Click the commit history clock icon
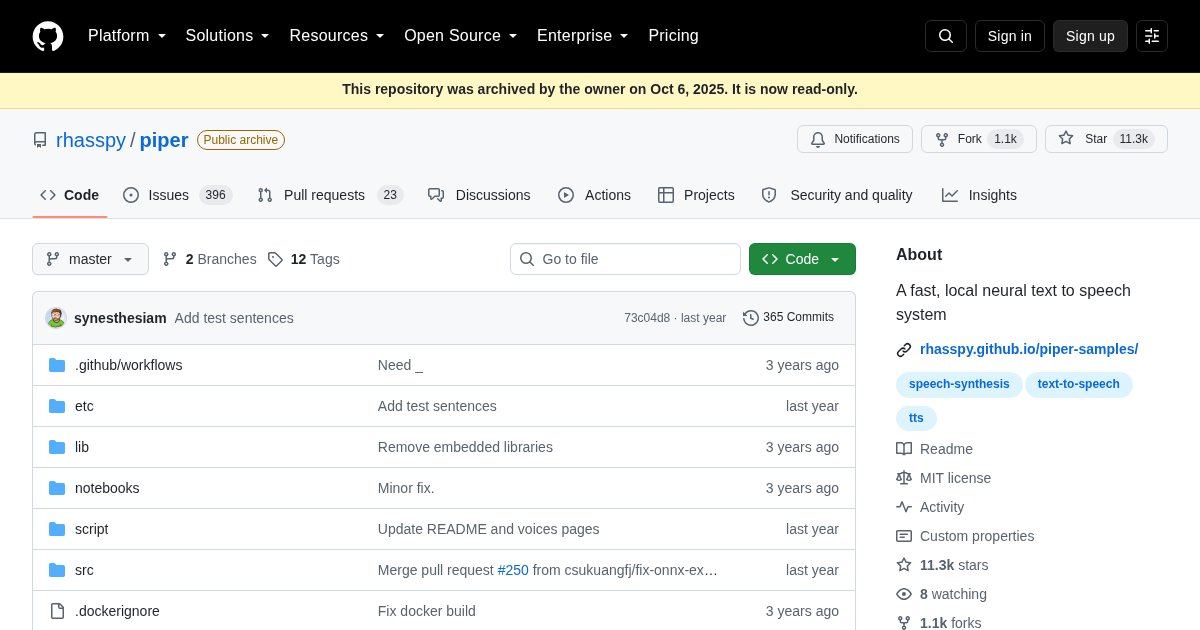 751,318
